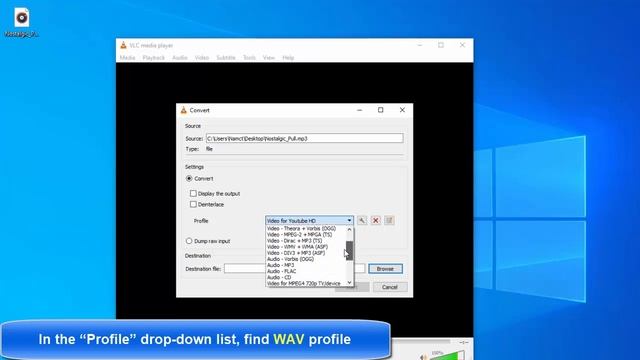This screenshot has width=640, height=360.
Task: Open the Help menu in VLC
Action: pos(288,58)
